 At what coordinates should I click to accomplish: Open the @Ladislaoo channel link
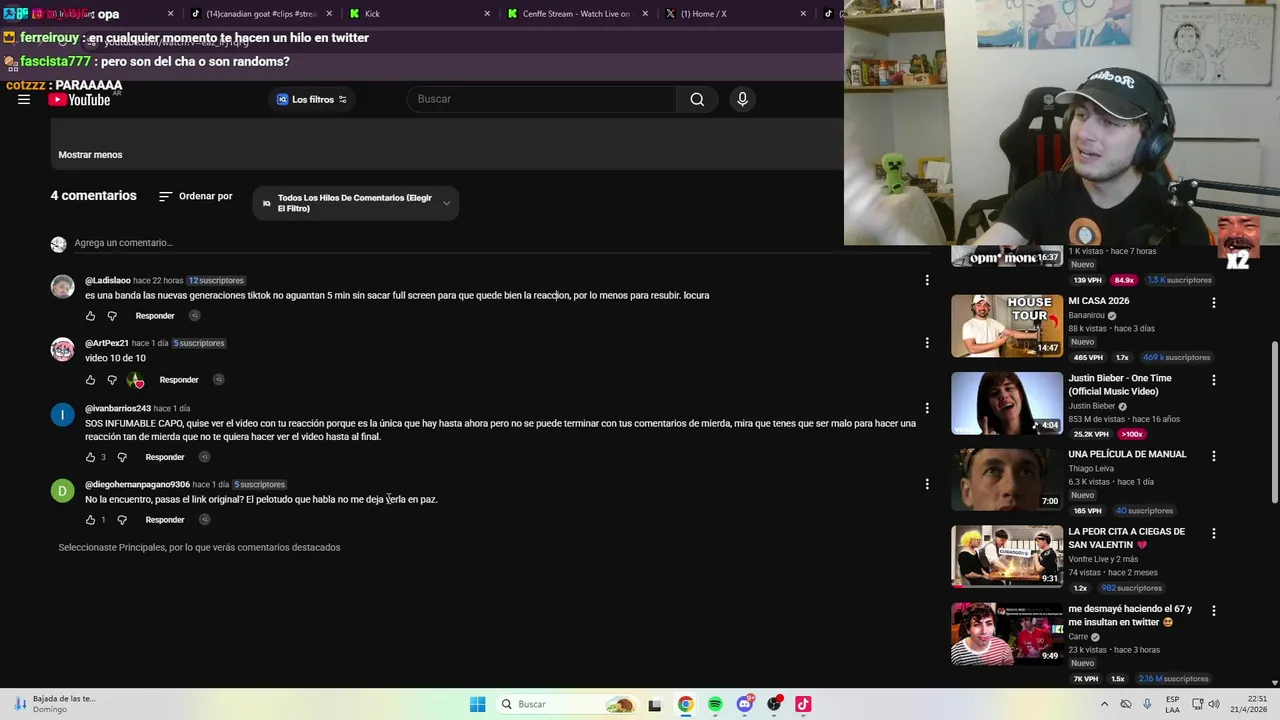pos(108,281)
